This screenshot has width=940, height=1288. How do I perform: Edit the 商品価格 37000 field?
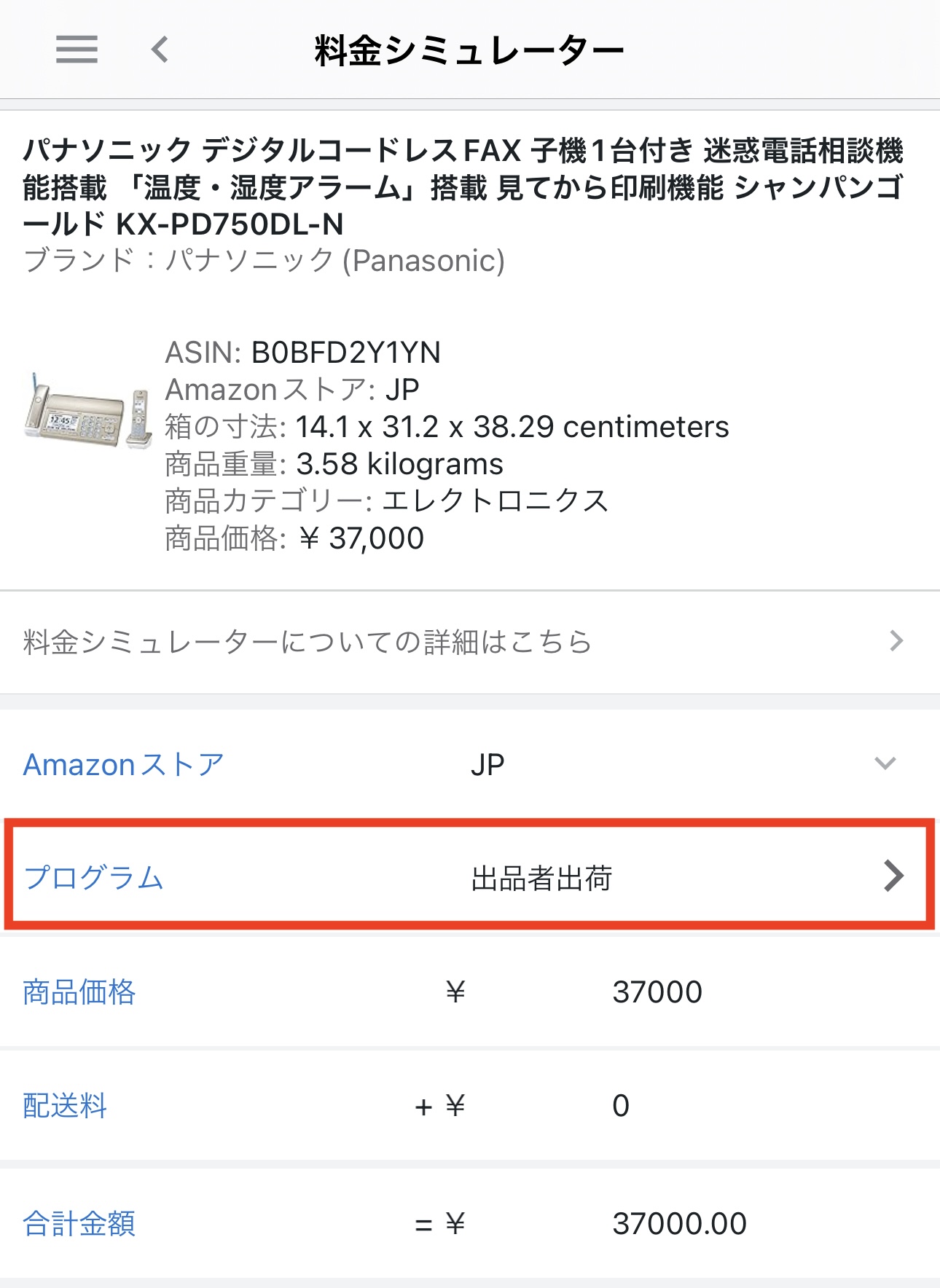tap(657, 992)
